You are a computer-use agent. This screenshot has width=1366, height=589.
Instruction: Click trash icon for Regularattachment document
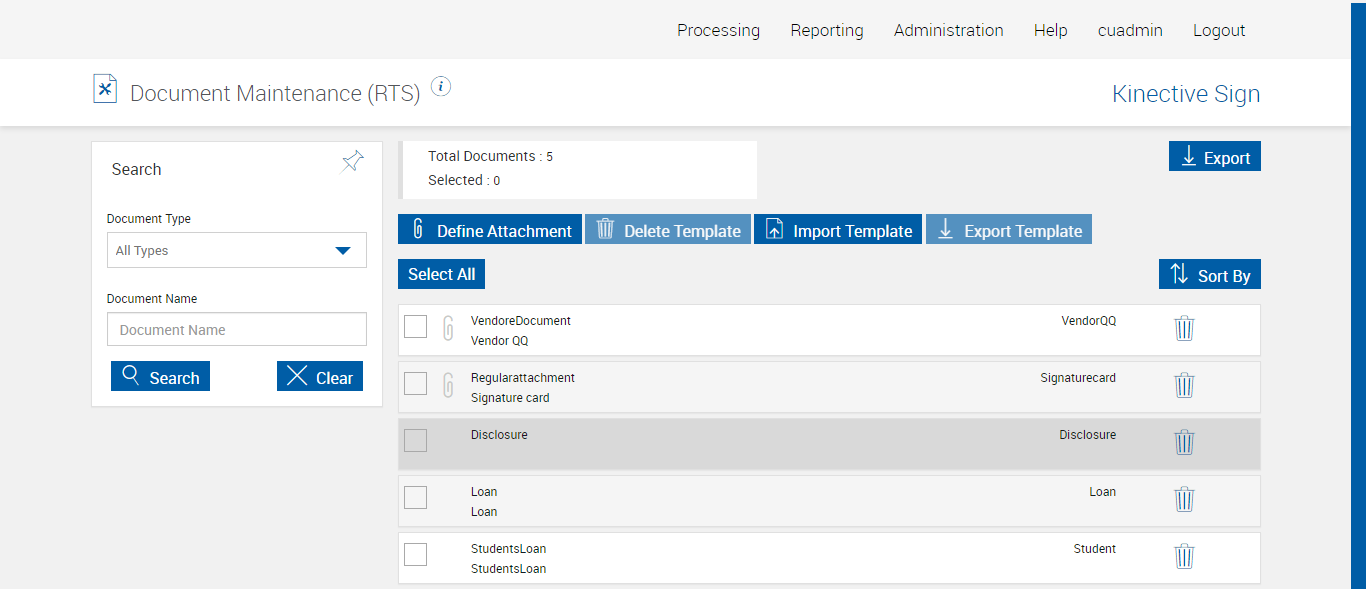click(1184, 385)
